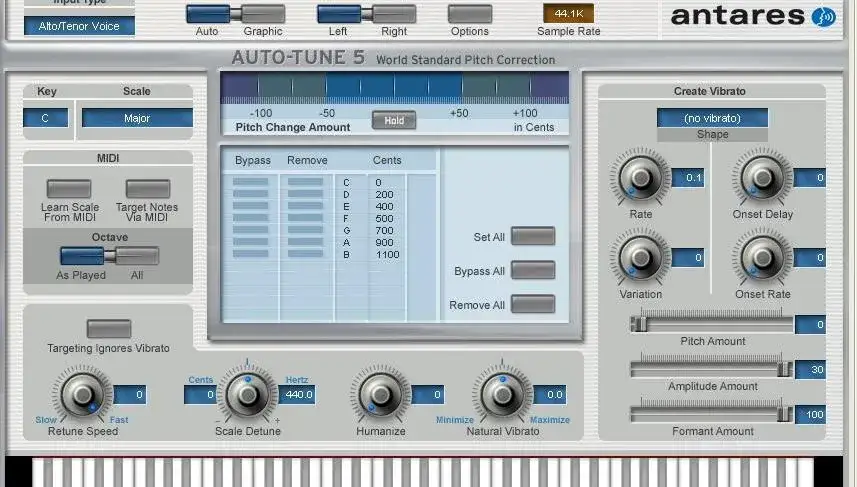Enable Learn Scale From MIDI
Viewport: 857px width, 487px height.
(x=69, y=189)
